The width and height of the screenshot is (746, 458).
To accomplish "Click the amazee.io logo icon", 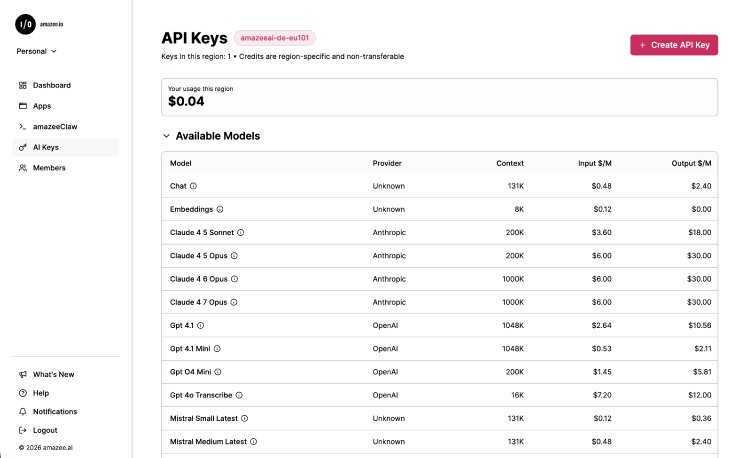I will click(25, 24).
